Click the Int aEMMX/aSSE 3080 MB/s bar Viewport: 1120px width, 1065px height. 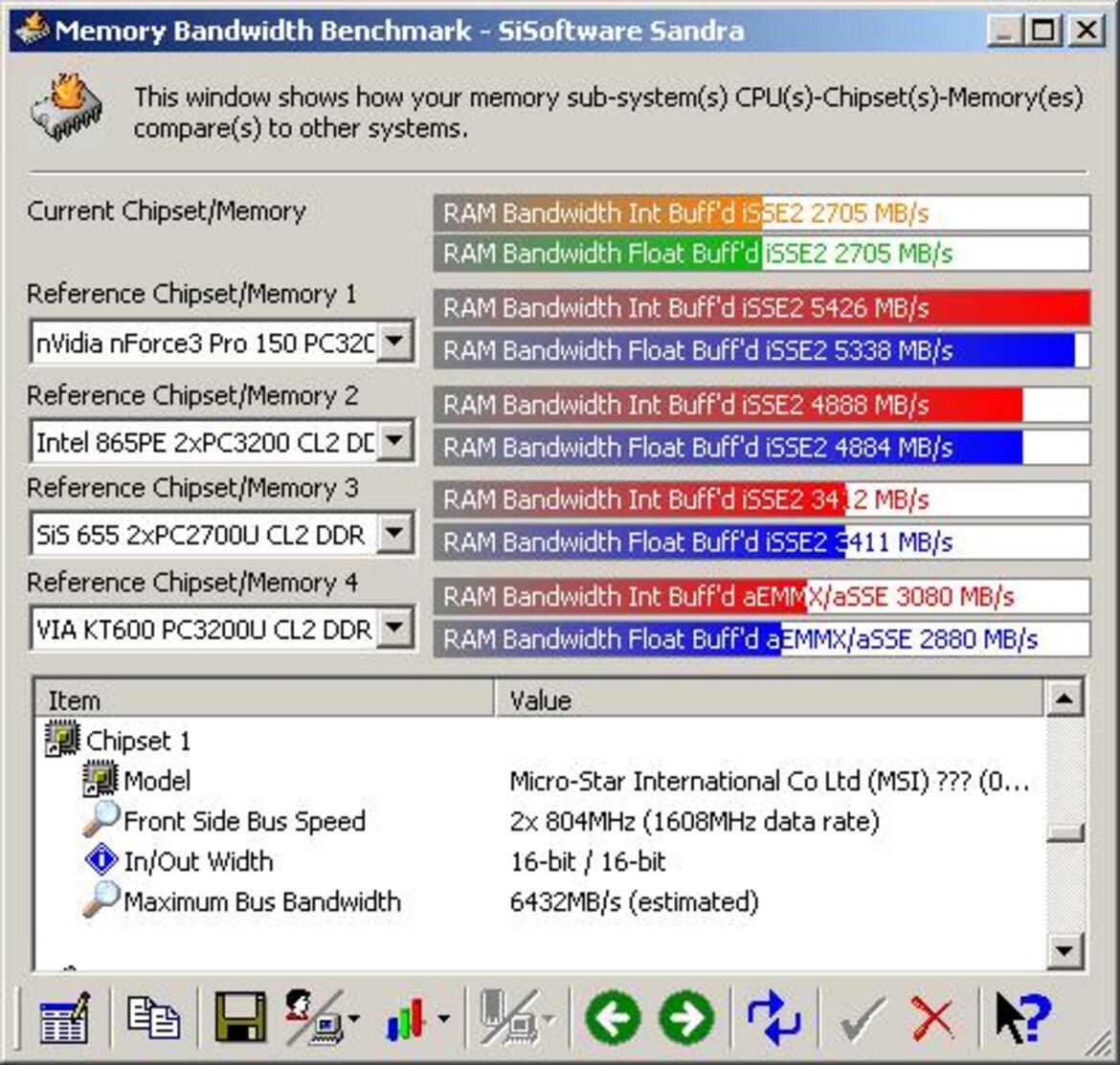(x=761, y=596)
